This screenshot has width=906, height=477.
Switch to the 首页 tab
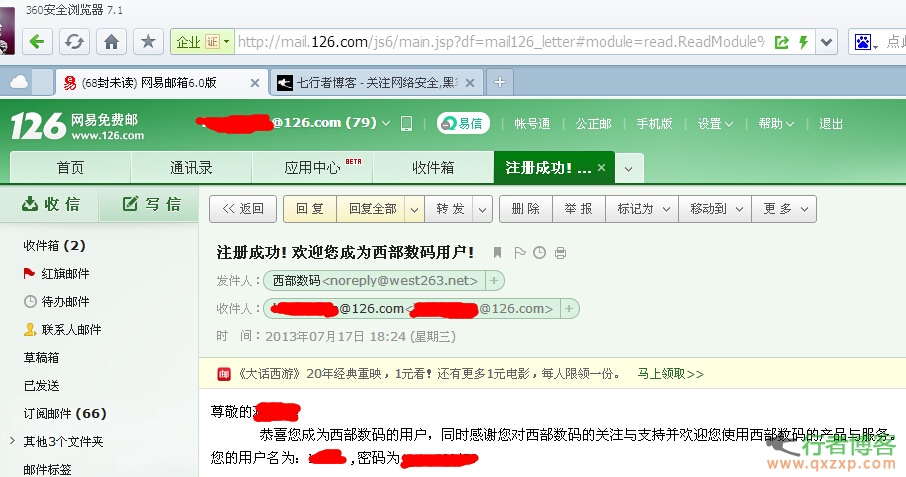point(70,167)
